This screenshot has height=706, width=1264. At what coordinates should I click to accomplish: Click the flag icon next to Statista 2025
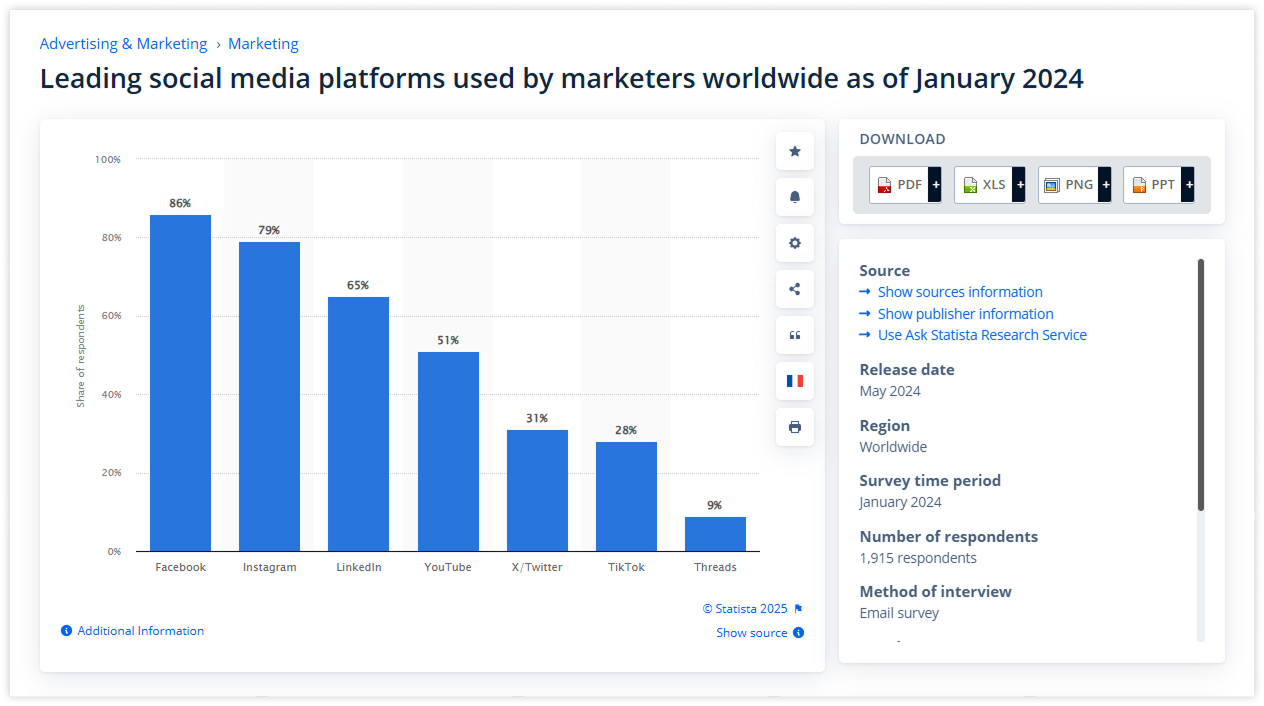coord(798,609)
